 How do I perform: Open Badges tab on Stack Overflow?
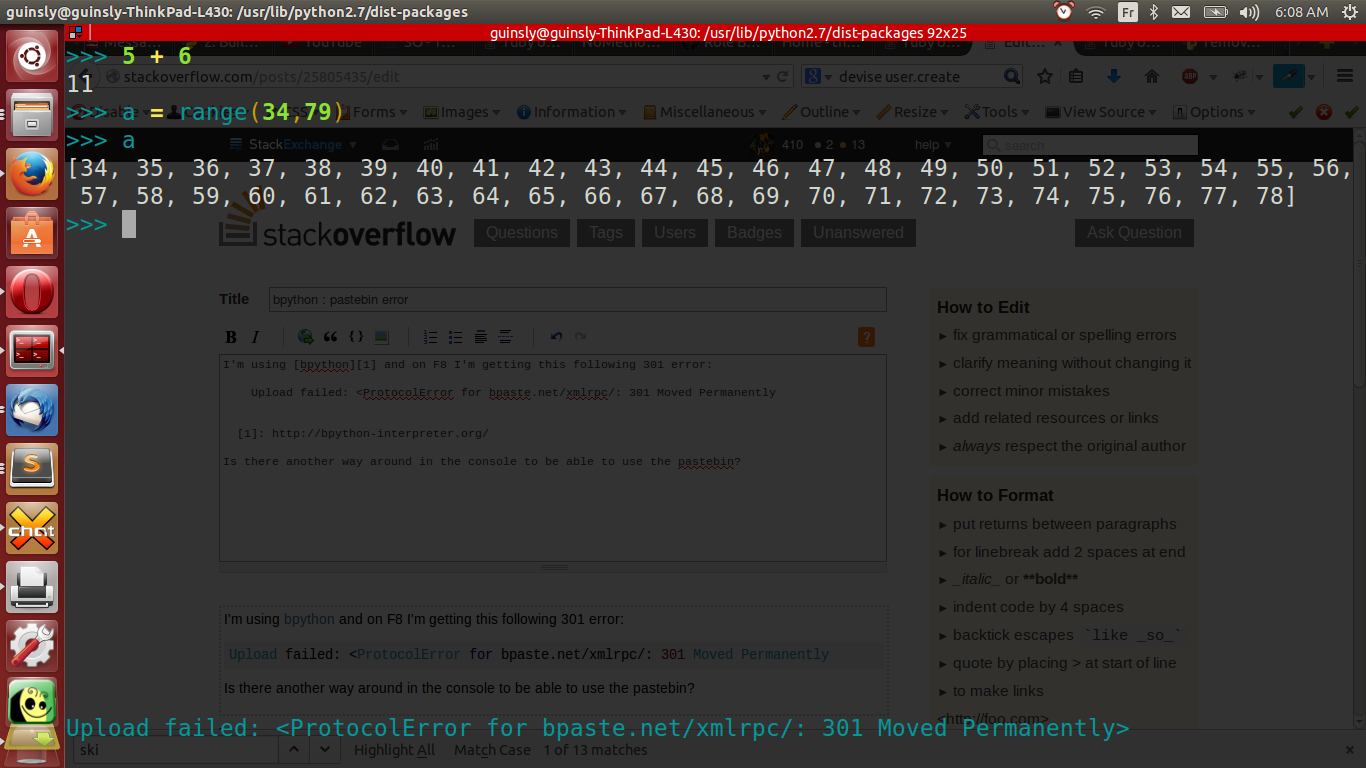click(x=754, y=233)
